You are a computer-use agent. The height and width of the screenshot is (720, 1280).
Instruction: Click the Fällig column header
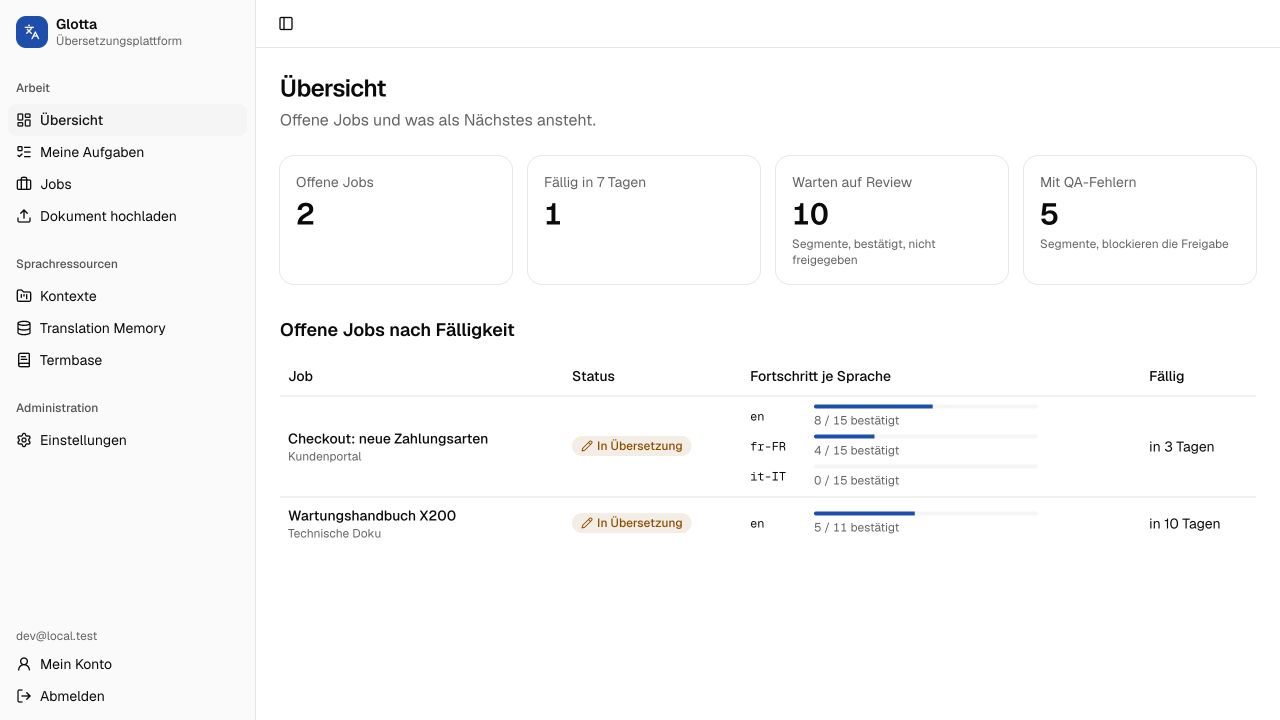(1166, 376)
